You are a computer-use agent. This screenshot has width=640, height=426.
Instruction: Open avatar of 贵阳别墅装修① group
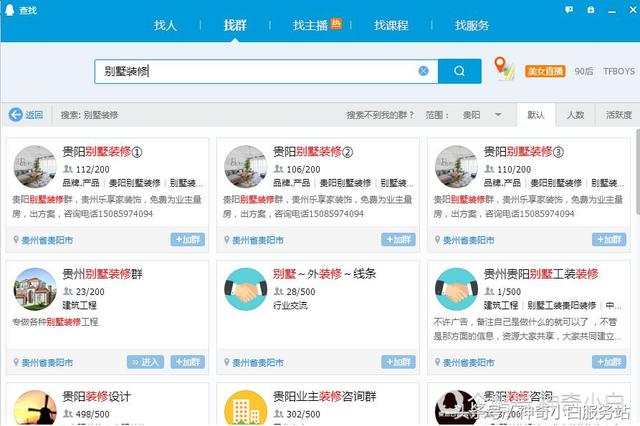pyautogui.click(x=35, y=167)
